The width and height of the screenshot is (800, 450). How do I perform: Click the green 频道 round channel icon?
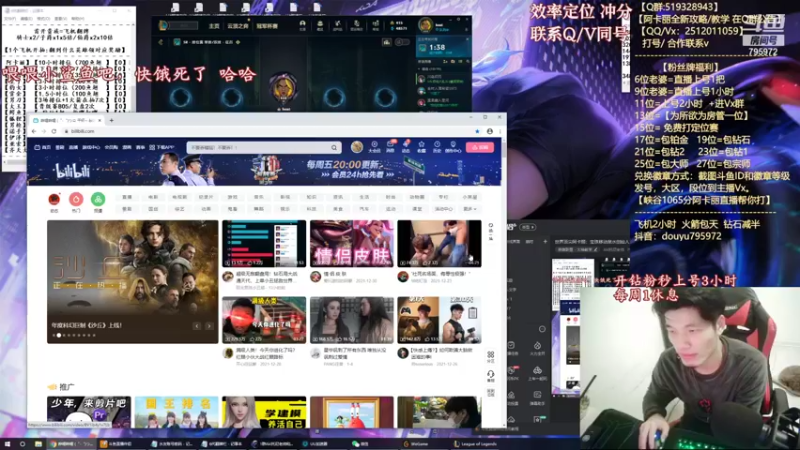(98, 201)
